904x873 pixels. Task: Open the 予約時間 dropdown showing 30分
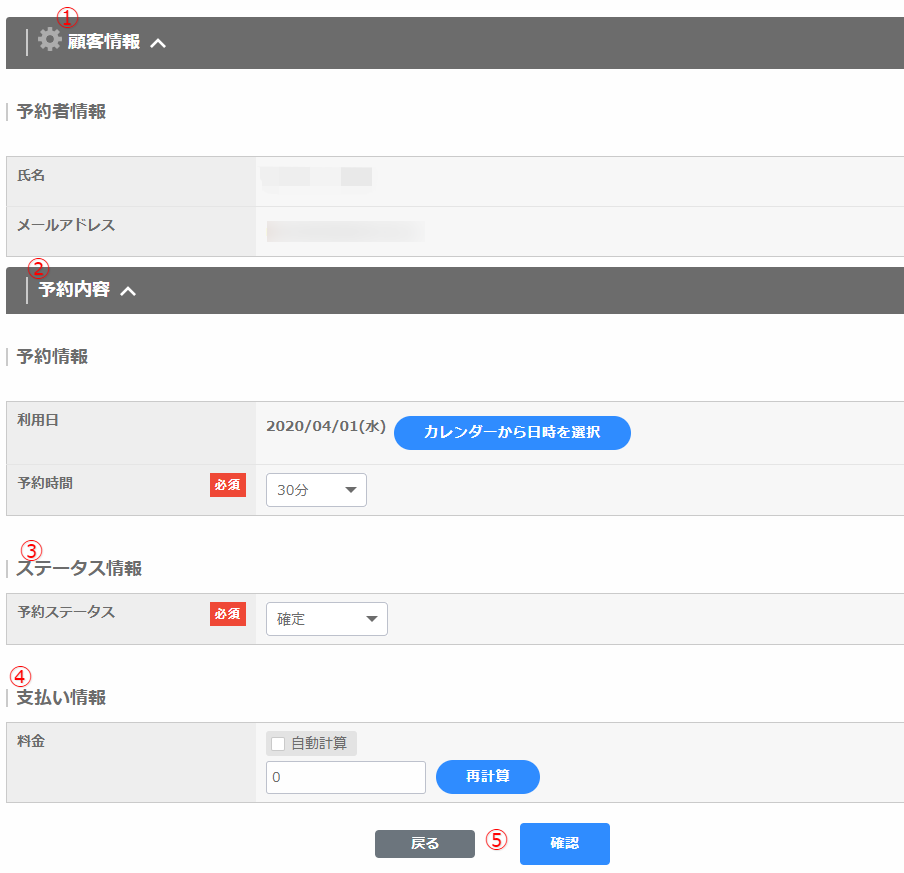click(x=316, y=490)
